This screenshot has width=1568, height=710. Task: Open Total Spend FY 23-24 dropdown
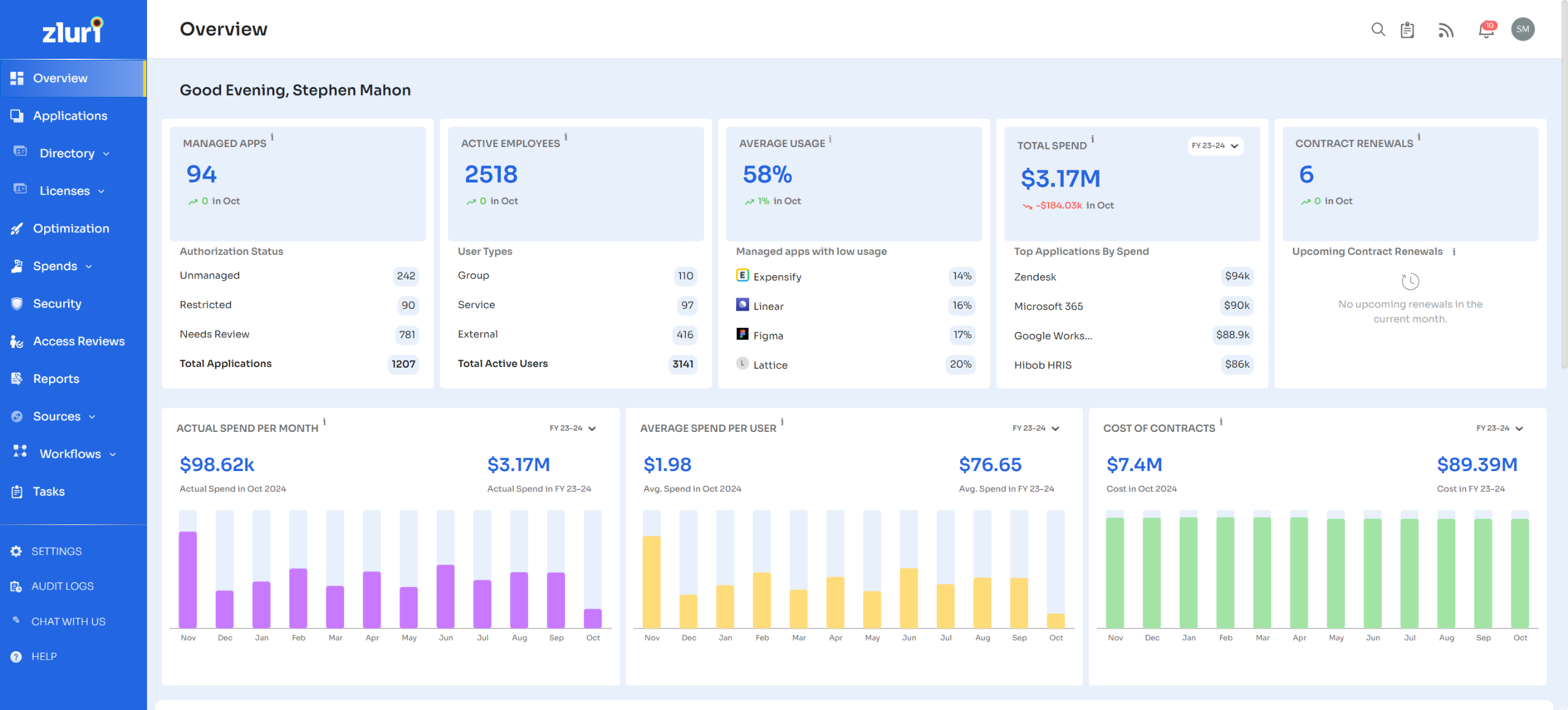1215,146
